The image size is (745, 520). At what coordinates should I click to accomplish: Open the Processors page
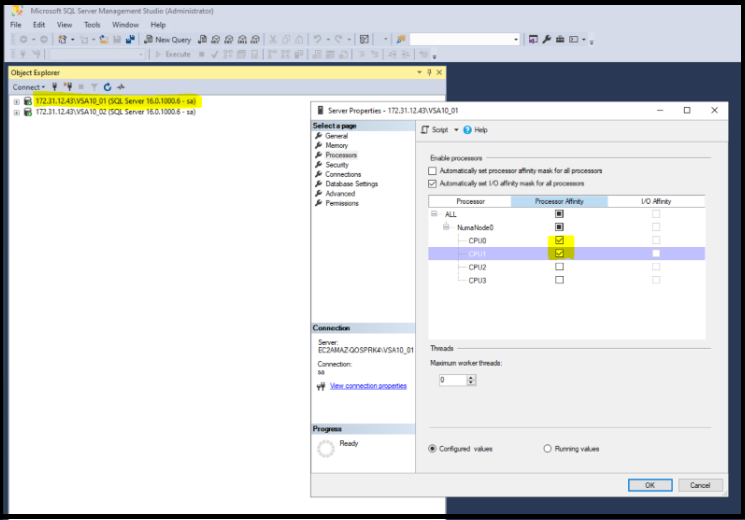tap(341, 155)
